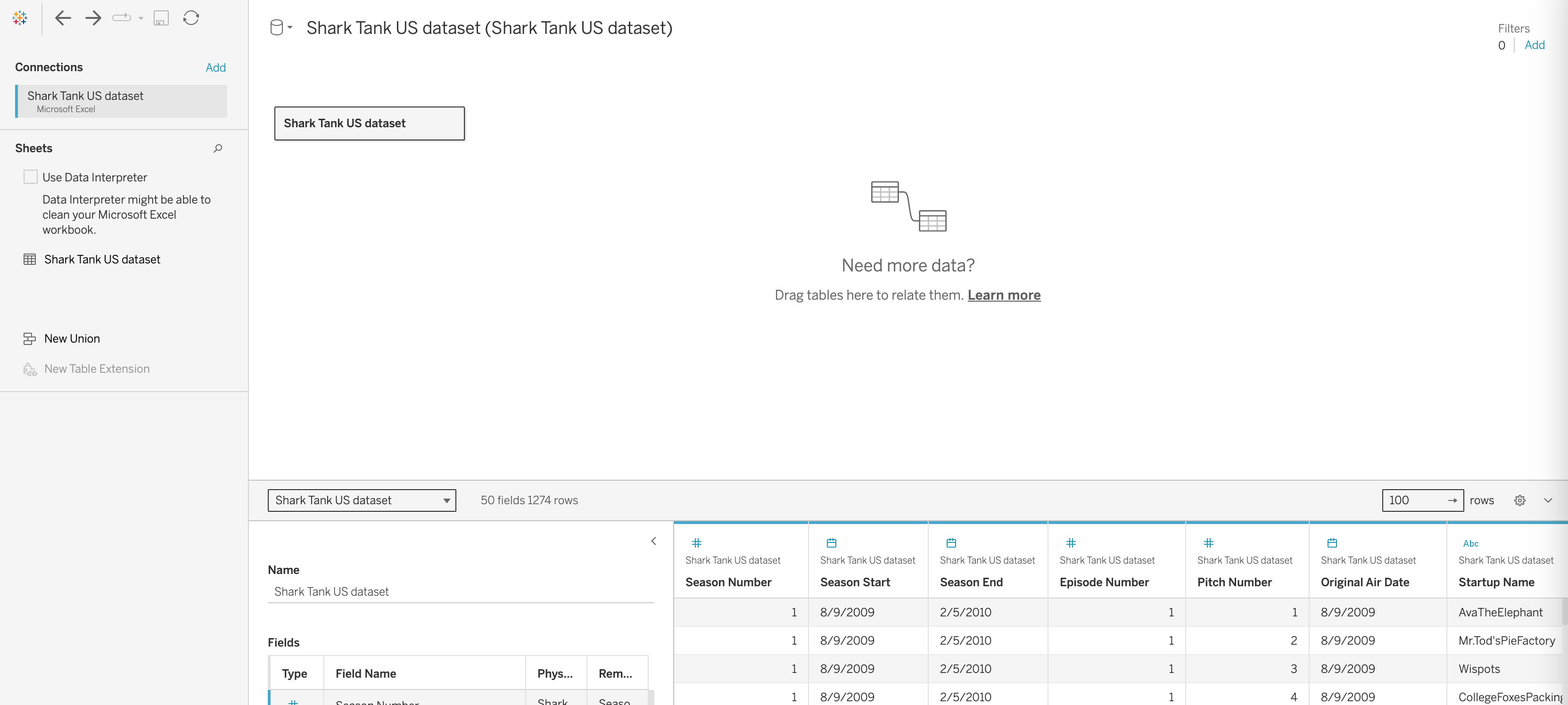1568x705 pixels.
Task: Click number type icon for Season Number
Action: 696,542
